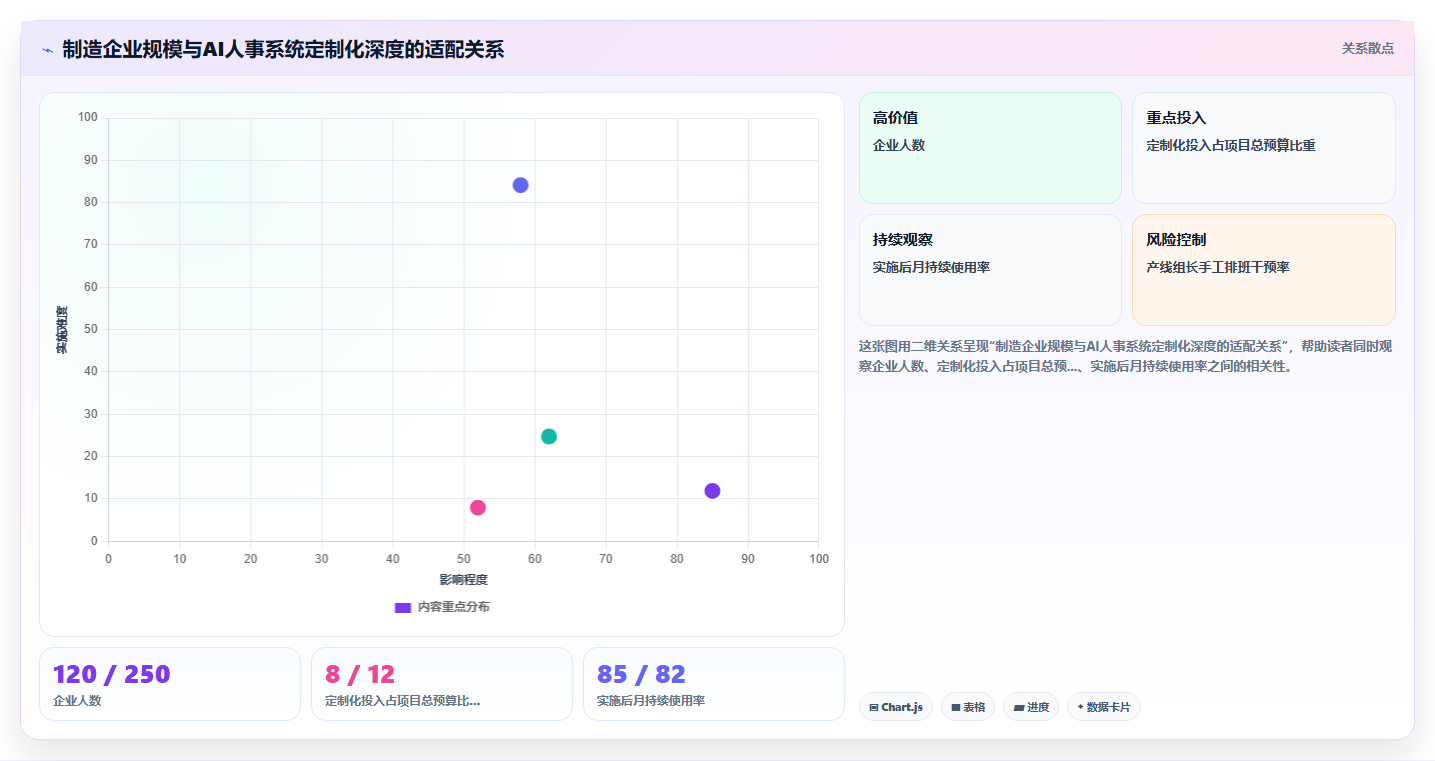This screenshot has width=1435, height=761.
Task: Click the 进度 tag
Action: tap(1031, 707)
